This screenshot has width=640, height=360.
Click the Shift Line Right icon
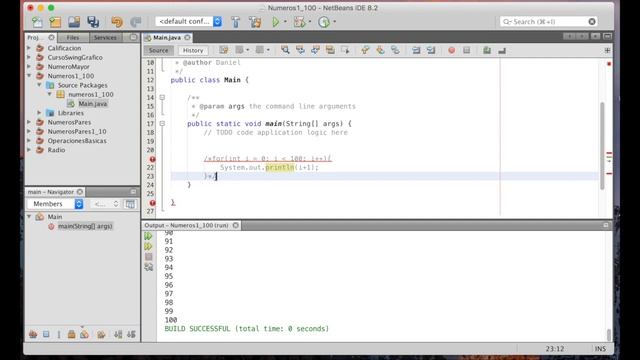(431, 50)
